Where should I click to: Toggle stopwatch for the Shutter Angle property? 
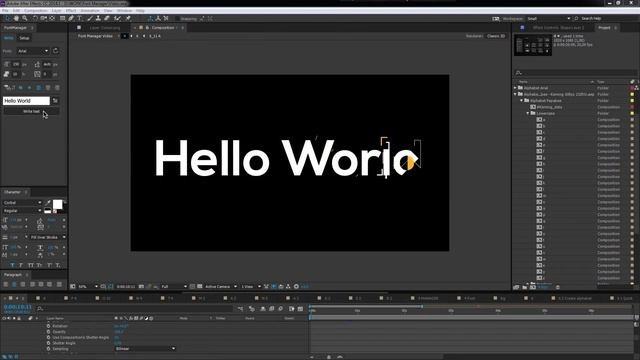click(49, 343)
